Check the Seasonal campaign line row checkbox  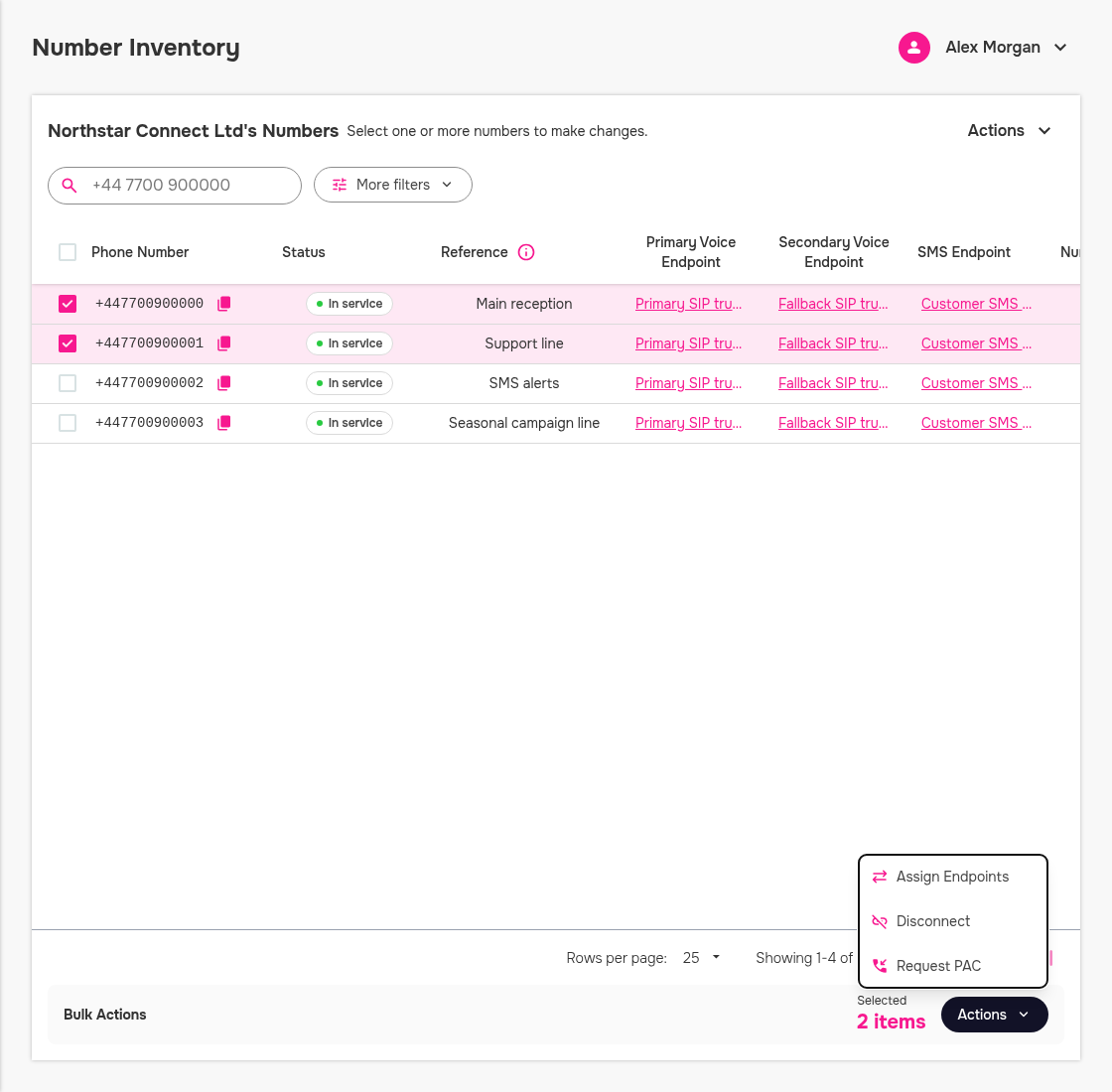click(68, 423)
